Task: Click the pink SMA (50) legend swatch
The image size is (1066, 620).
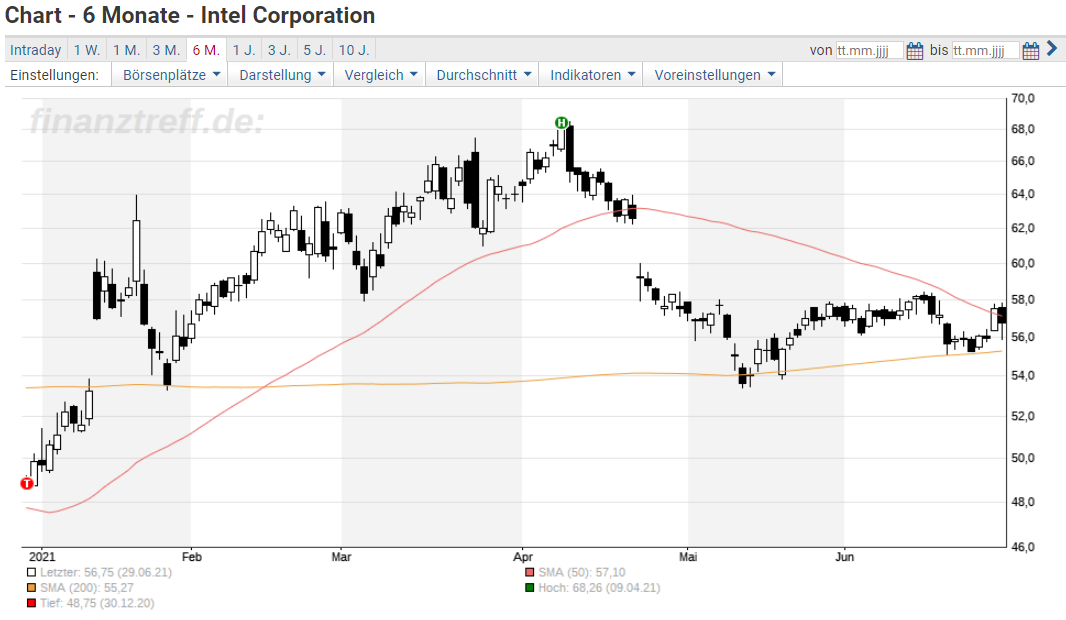Action: pyautogui.click(x=530, y=572)
